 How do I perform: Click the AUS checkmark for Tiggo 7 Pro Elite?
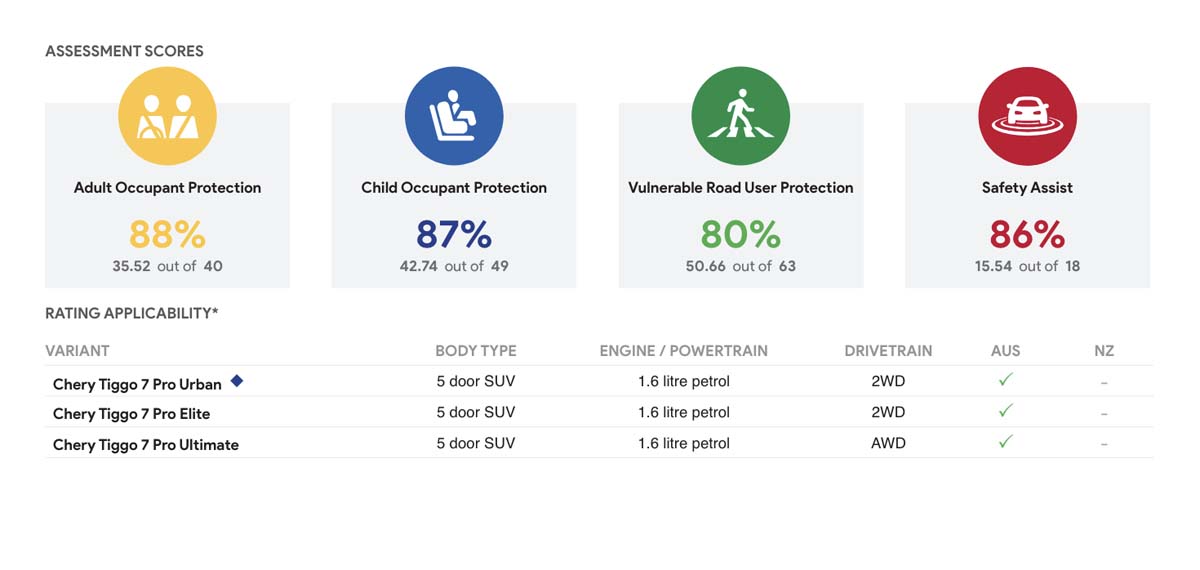1006,411
